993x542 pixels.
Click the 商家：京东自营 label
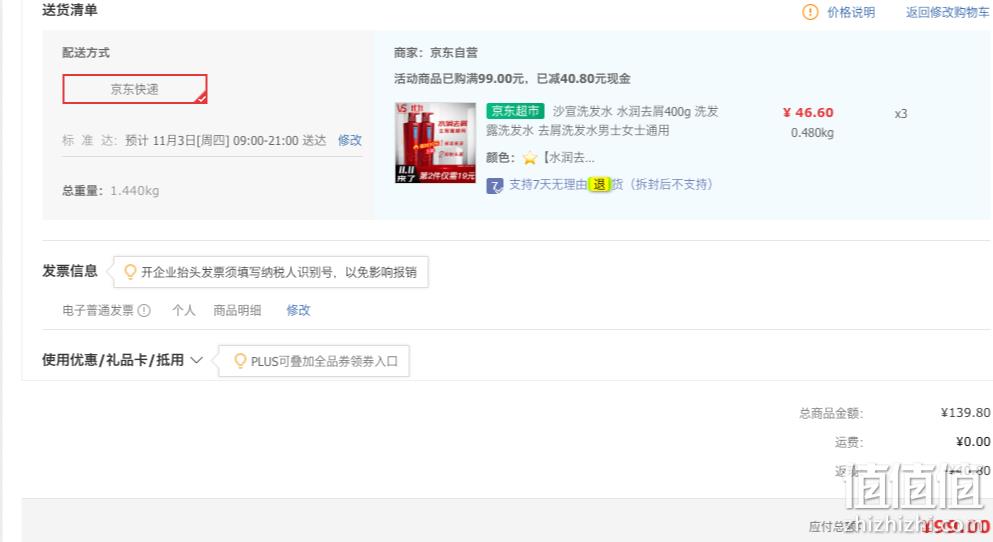pyautogui.click(x=436, y=53)
